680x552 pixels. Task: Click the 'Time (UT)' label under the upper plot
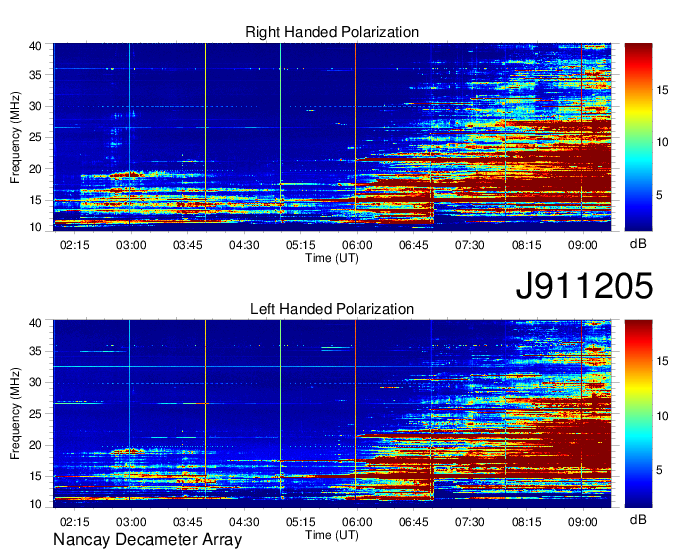click(x=332, y=258)
